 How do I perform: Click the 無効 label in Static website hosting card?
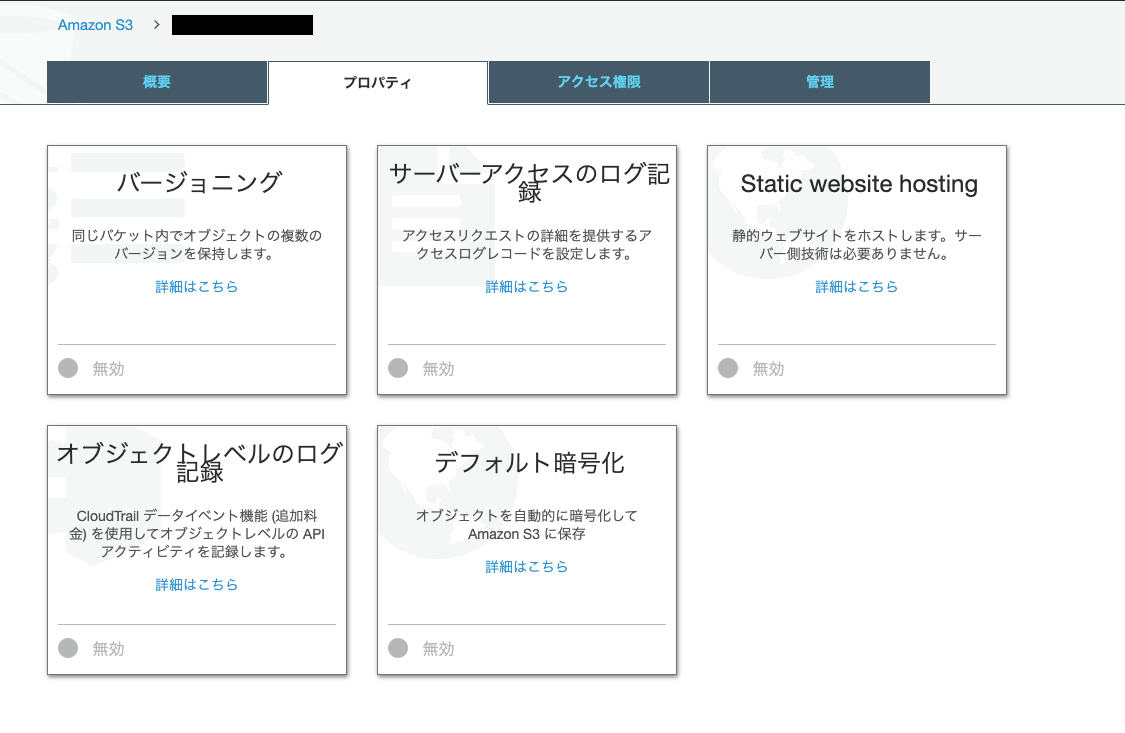click(x=768, y=369)
